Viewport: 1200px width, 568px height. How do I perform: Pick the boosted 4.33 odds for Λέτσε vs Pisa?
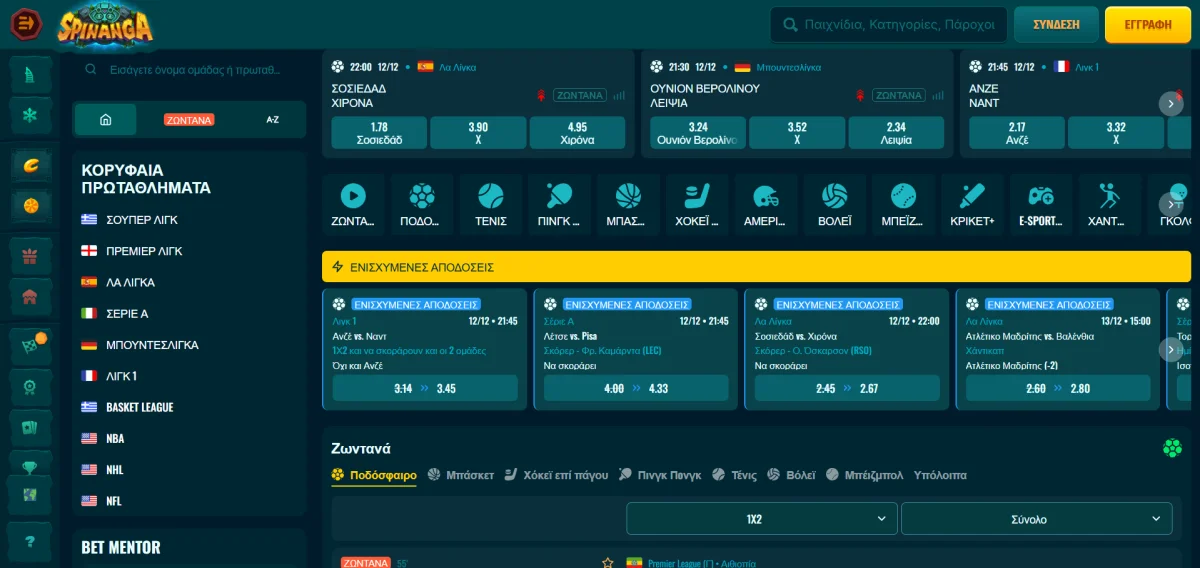click(x=636, y=388)
